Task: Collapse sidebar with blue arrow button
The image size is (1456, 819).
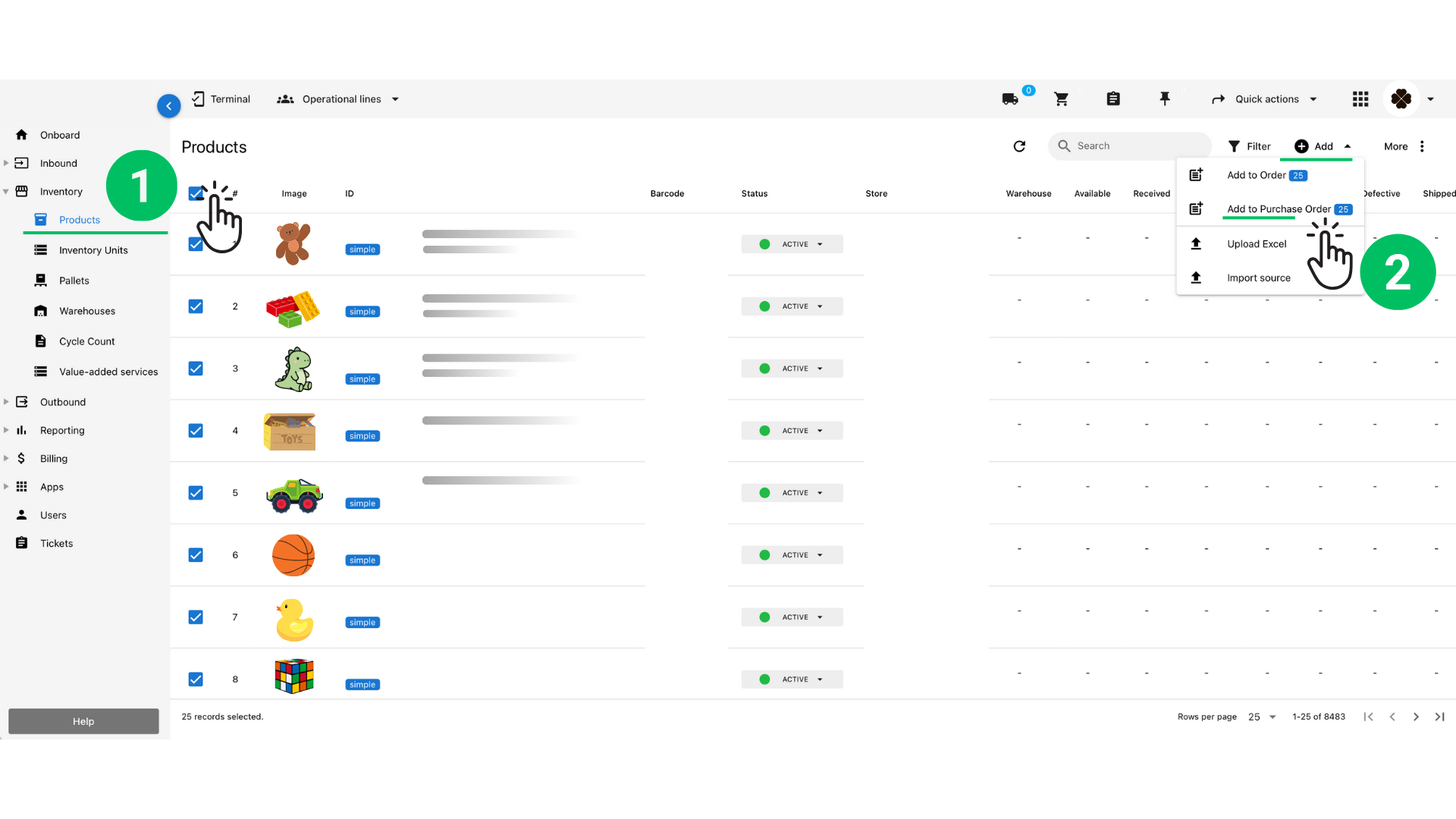Action: pyautogui.click(x=169, y=106)
